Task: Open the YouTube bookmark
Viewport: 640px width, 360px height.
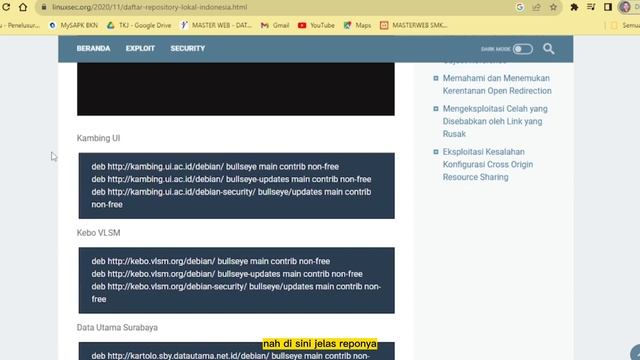Action: [316, 25]
